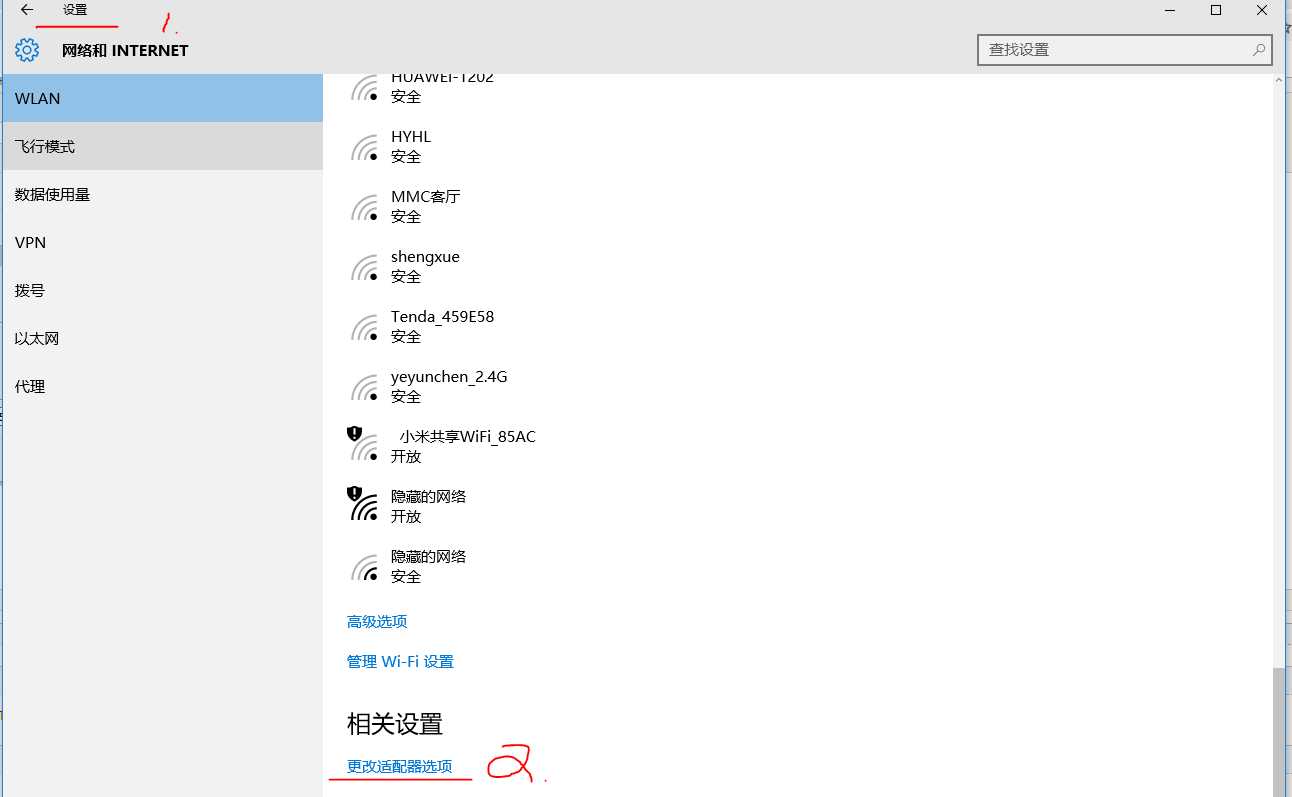Select the Tenda_459E58 network name

[x=442, y=316]
